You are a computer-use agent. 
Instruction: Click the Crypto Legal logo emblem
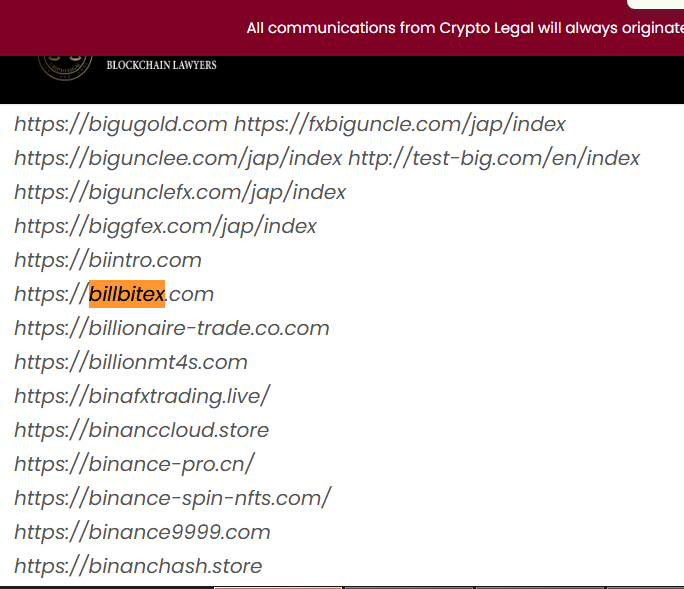pos(65,68)
